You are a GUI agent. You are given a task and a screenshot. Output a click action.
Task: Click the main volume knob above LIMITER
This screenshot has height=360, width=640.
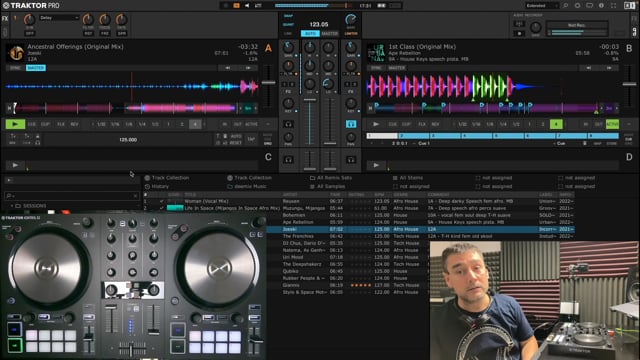[351, 20]
